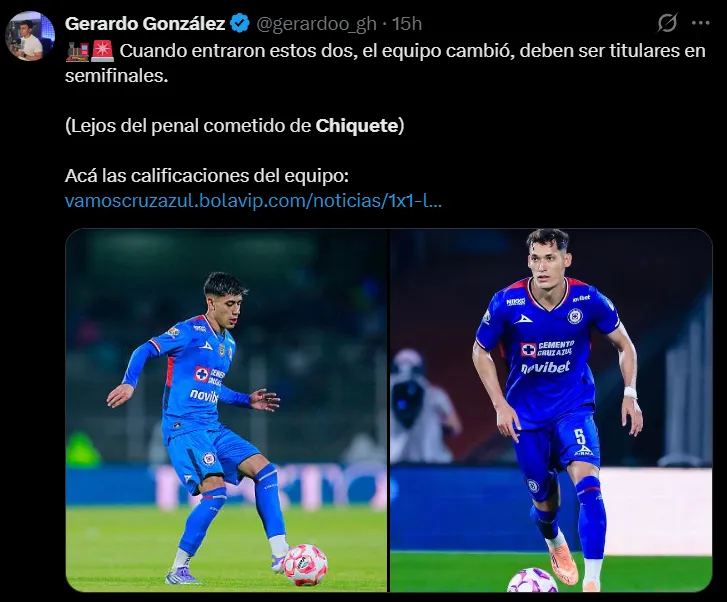Click the truncated ellipsis ending the link
This screenshot has width=727, height=602.
tap(432, 200)
